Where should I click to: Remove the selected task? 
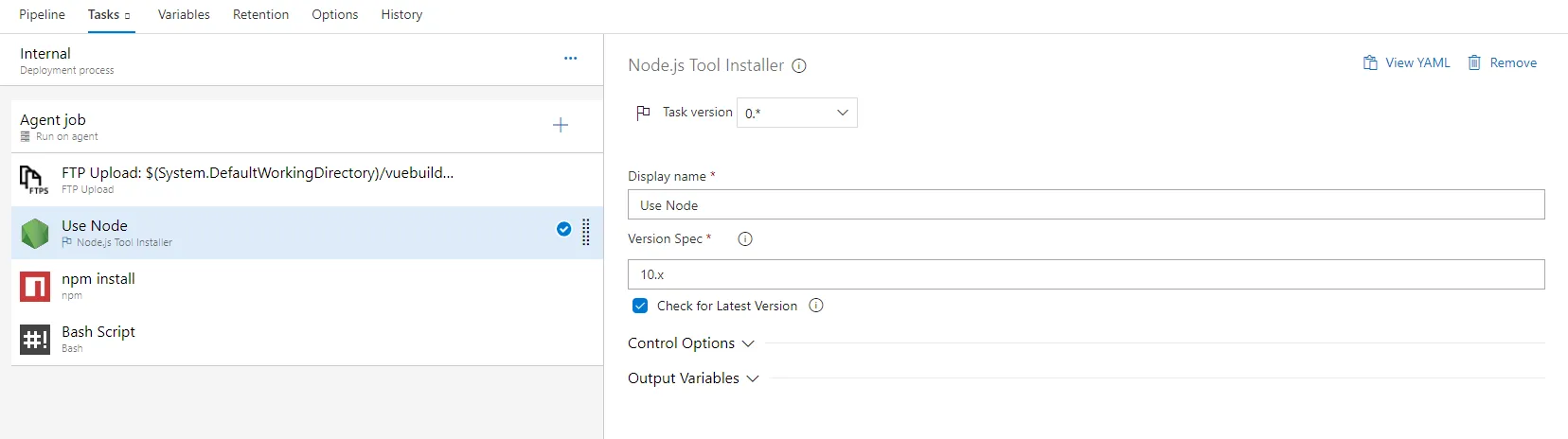coord(1503,63)
